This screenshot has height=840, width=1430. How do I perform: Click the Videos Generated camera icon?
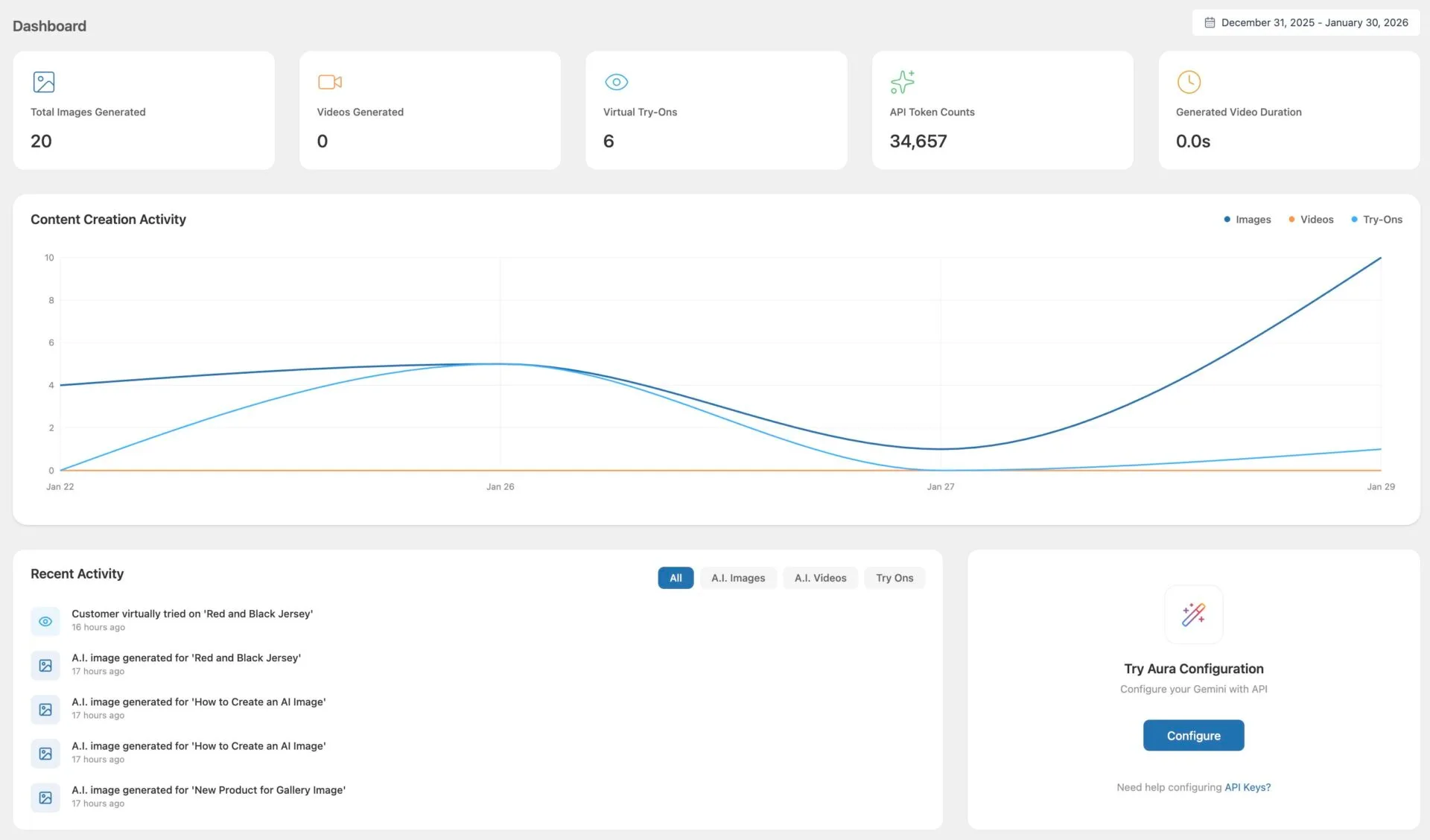tap(330, 82)
